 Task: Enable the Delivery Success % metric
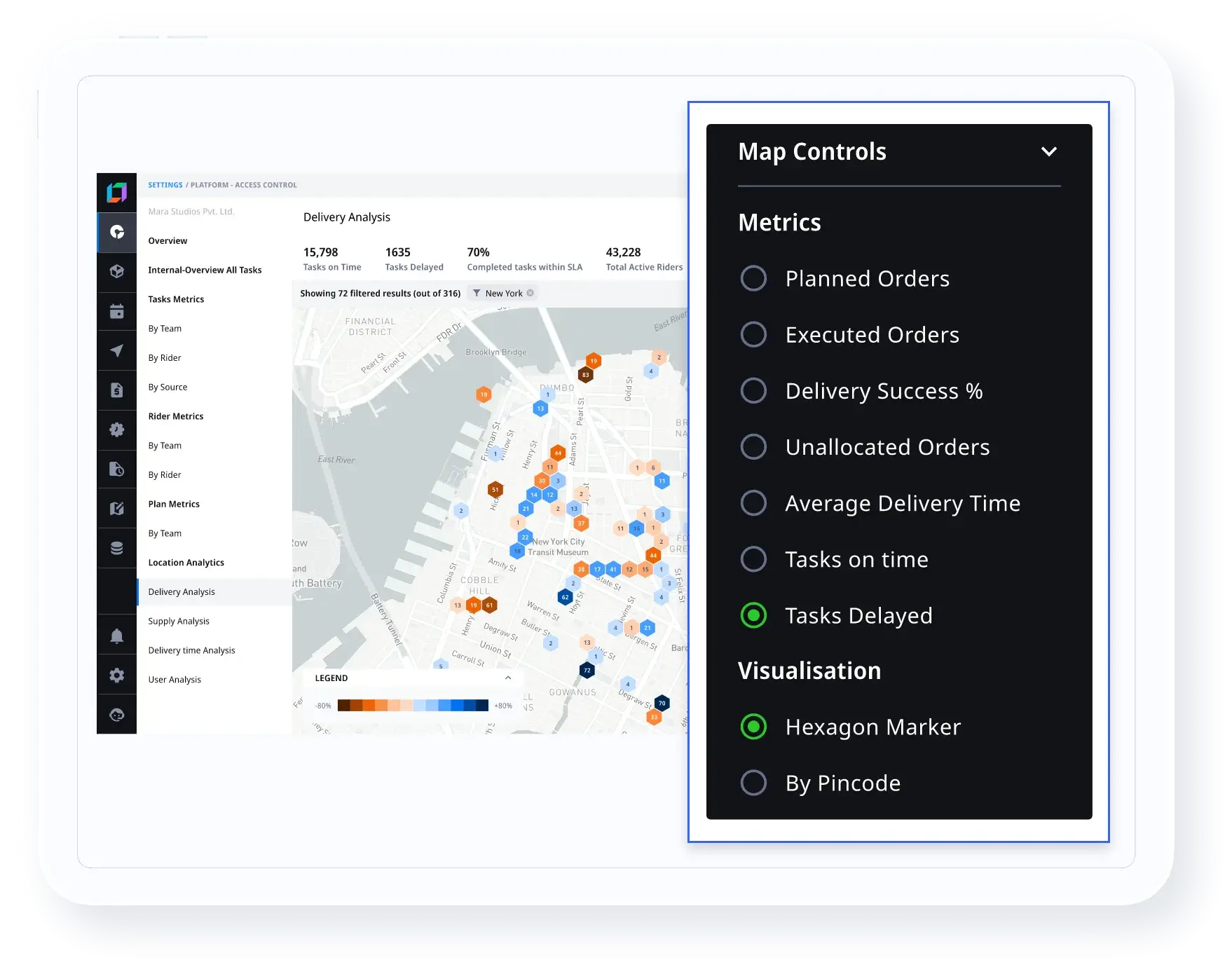(x=753, y=390)
